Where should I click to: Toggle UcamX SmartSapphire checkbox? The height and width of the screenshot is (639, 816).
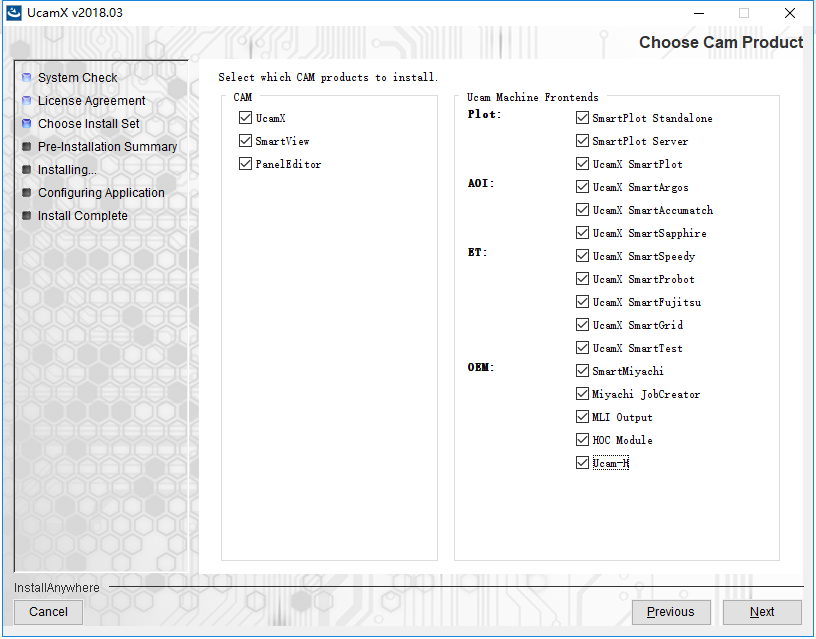(x=582, y=233)
